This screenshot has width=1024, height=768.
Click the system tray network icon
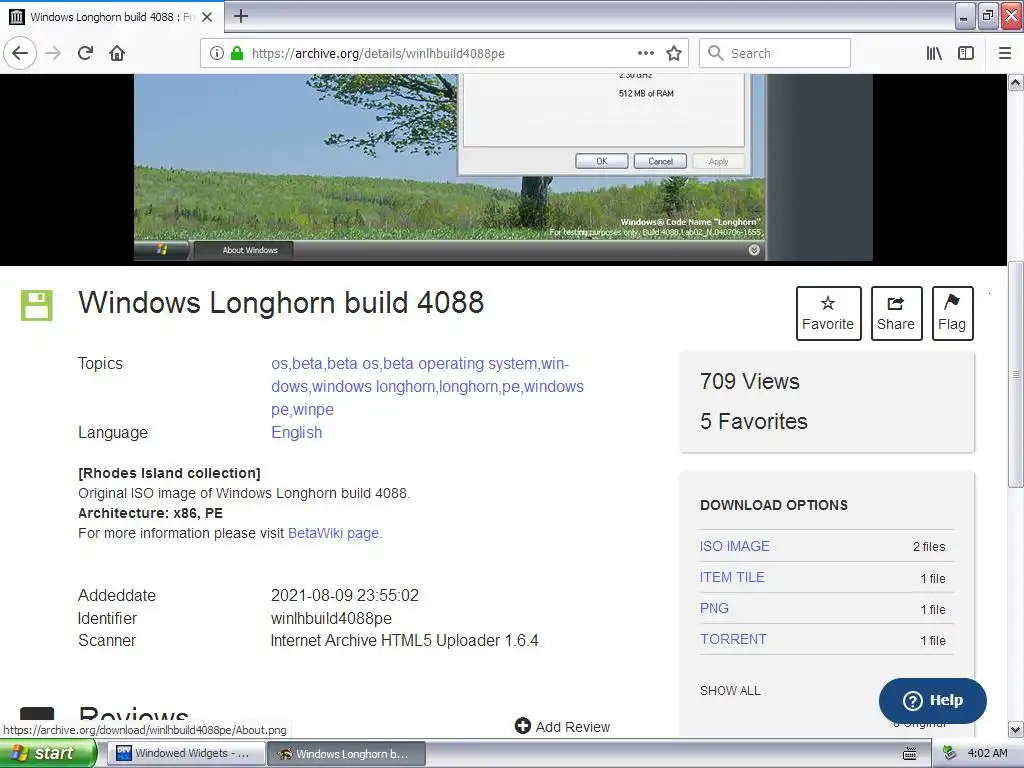(950, 754)
